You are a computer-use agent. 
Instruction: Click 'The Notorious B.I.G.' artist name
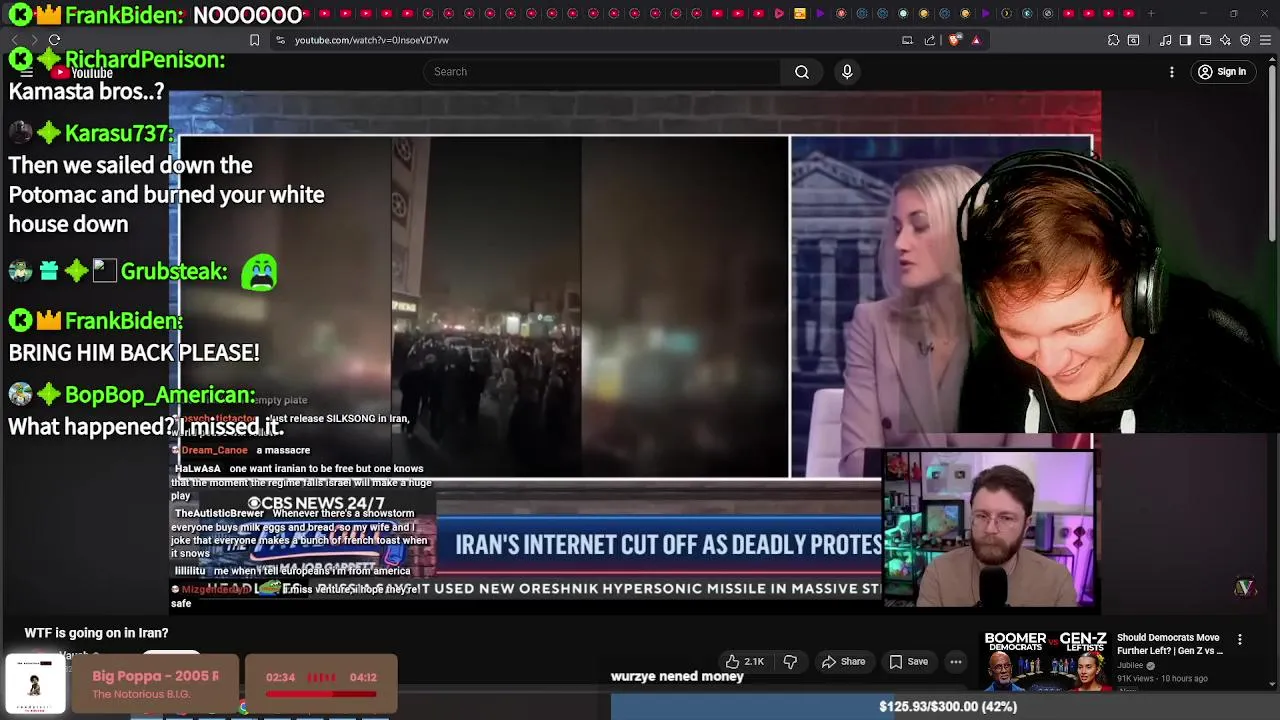coord(141,694)
